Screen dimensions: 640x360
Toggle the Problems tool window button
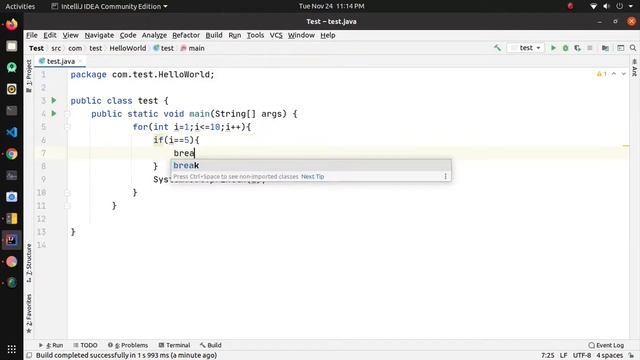(128, 345)
